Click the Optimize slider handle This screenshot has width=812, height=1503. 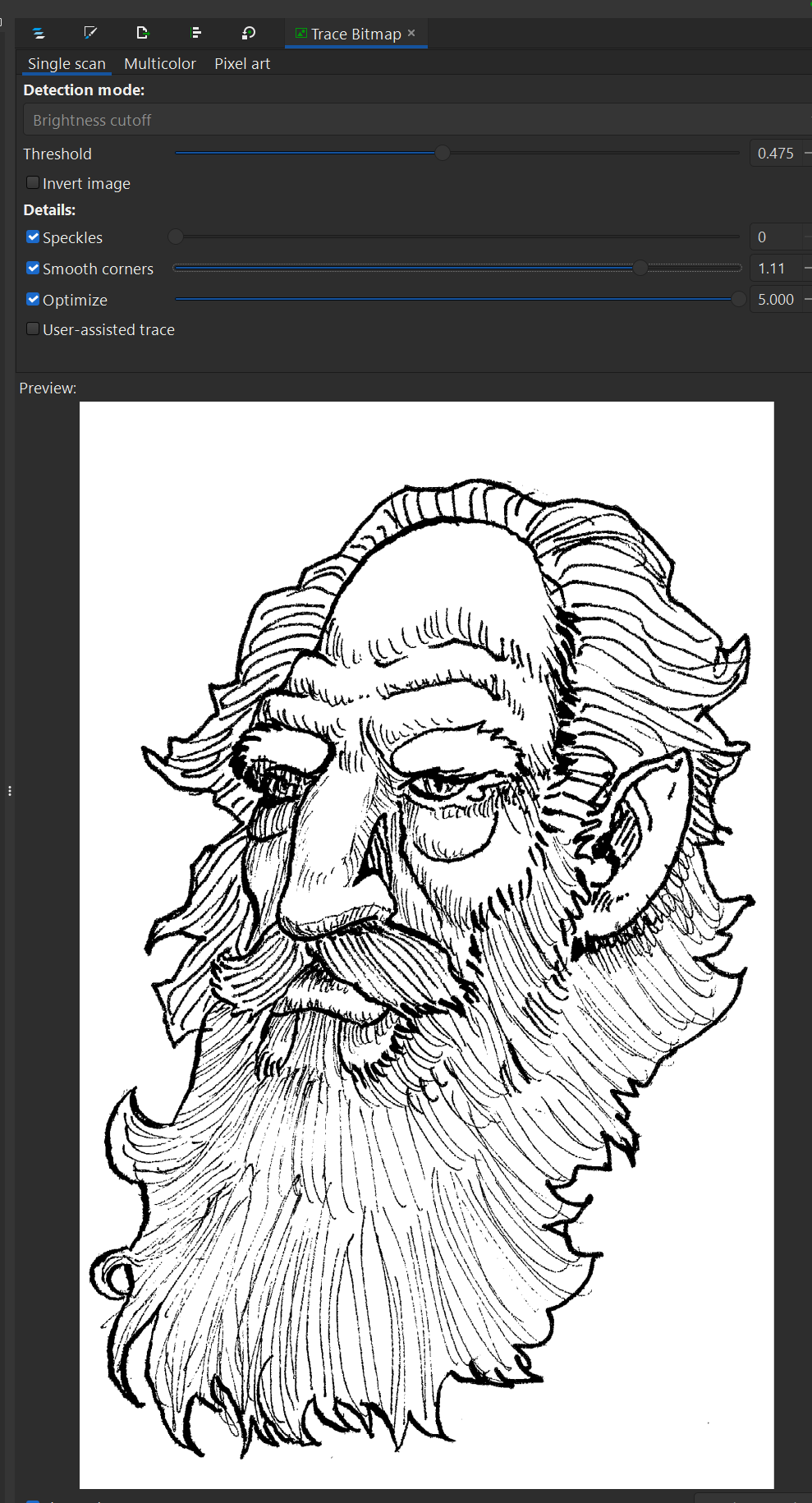click(739, 299)
